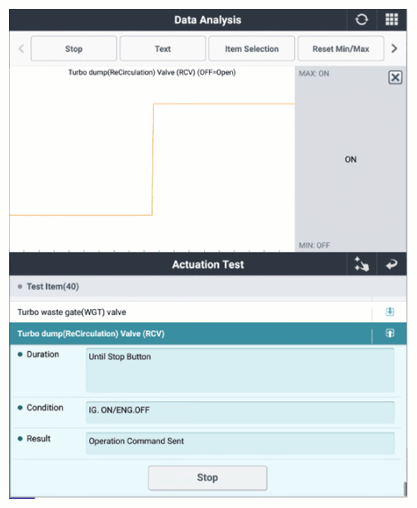This screenshot has height=508, width=417.
Task: Click the Duration field 'Until Stop Button'
Action: [240, 370]
